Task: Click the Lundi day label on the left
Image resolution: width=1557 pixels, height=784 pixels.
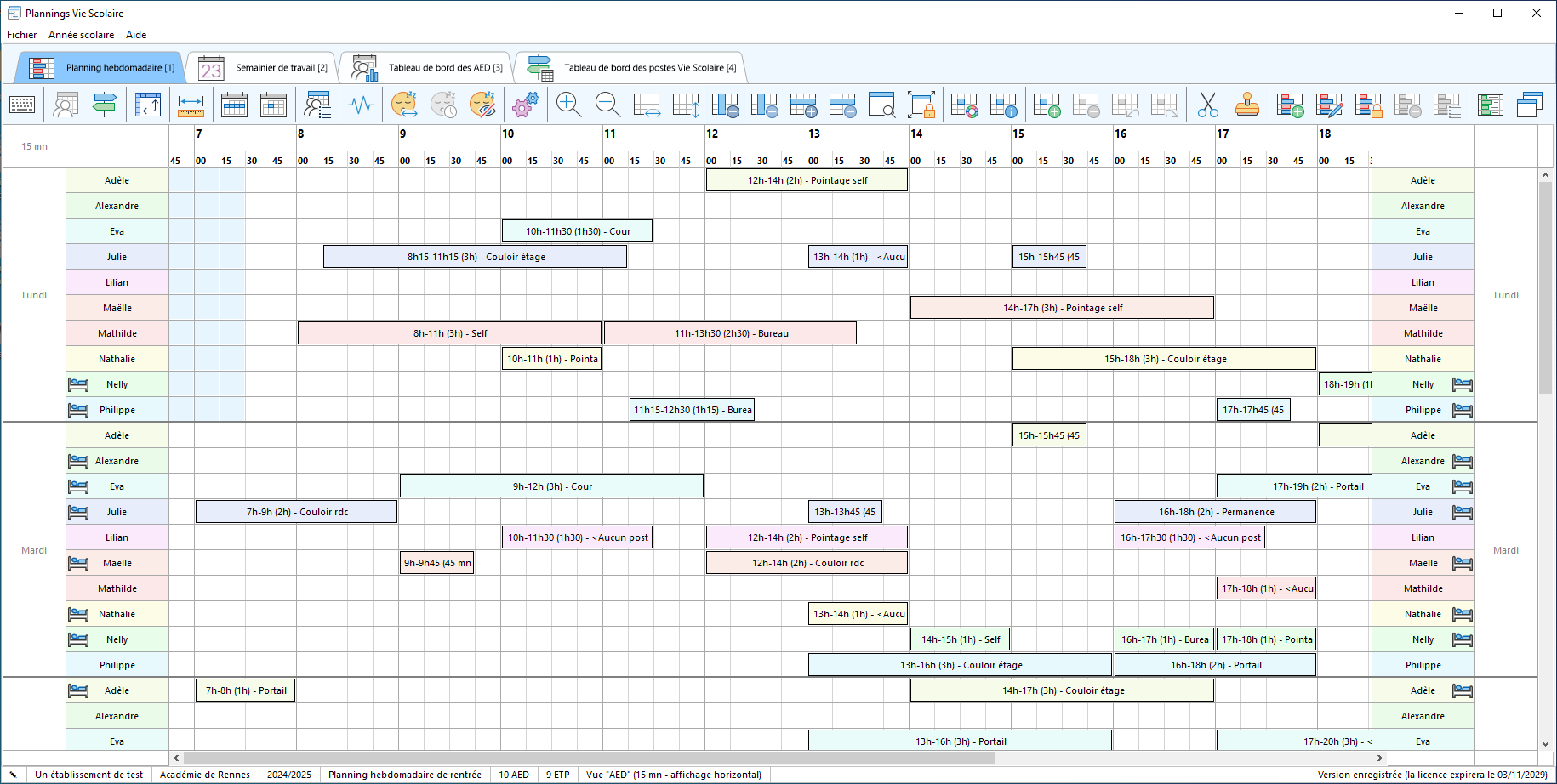Action: (34, 295)
